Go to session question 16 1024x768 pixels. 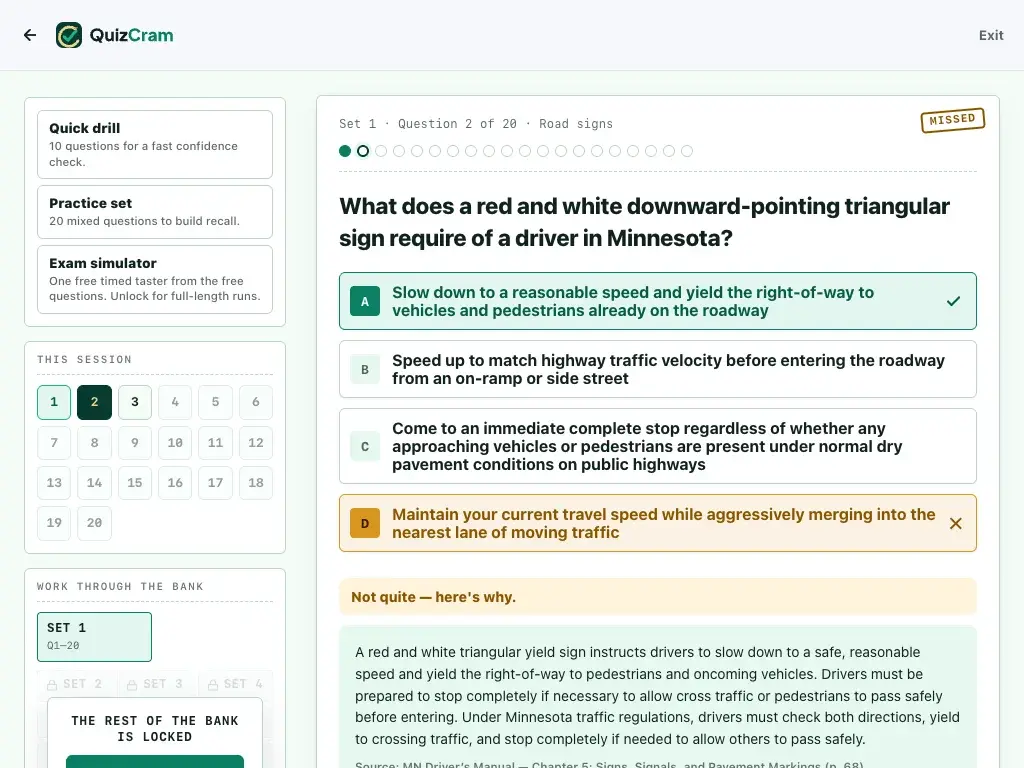click(175, 483)
